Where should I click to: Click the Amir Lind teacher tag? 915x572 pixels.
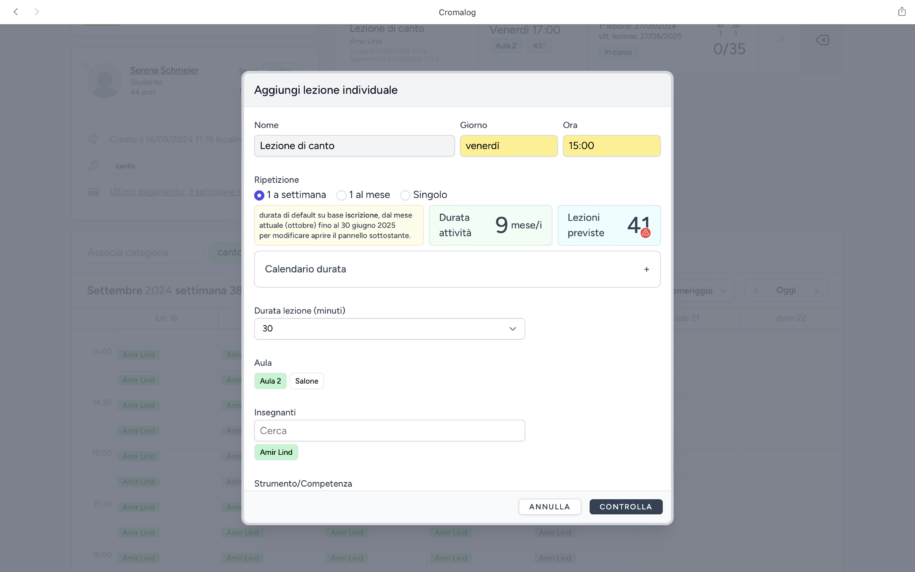[276, 453]
